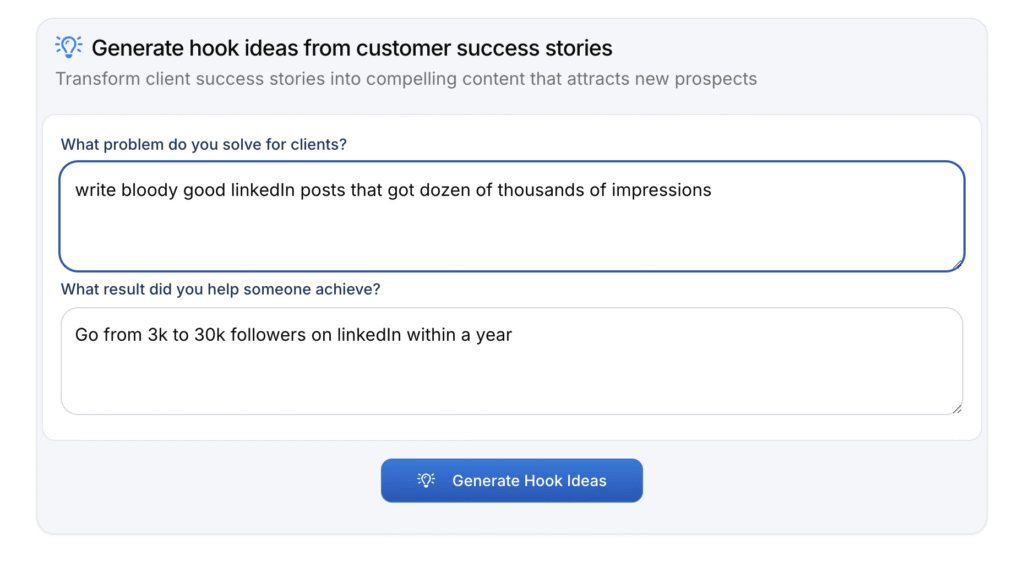Click the problem text area's resize handle
Viewport: 1024px width, 567px height.
(x=957, y=264)
